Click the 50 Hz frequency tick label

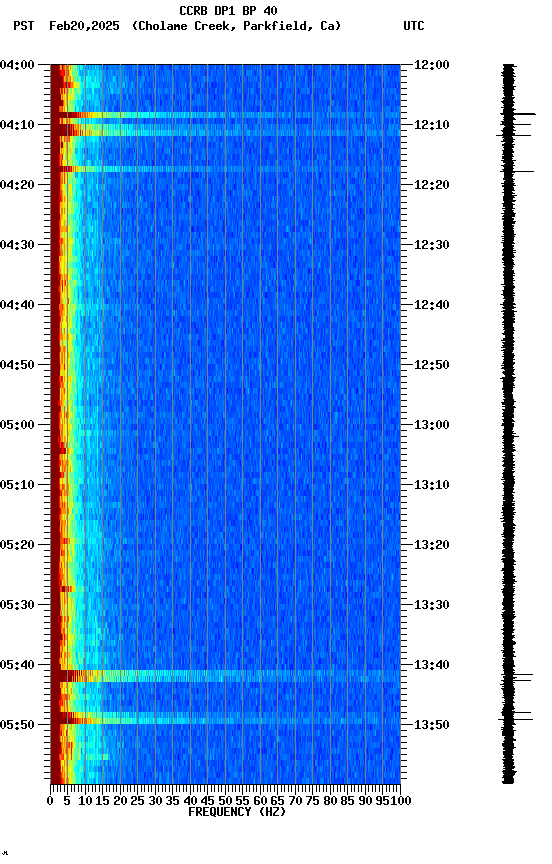click(225, 801)
